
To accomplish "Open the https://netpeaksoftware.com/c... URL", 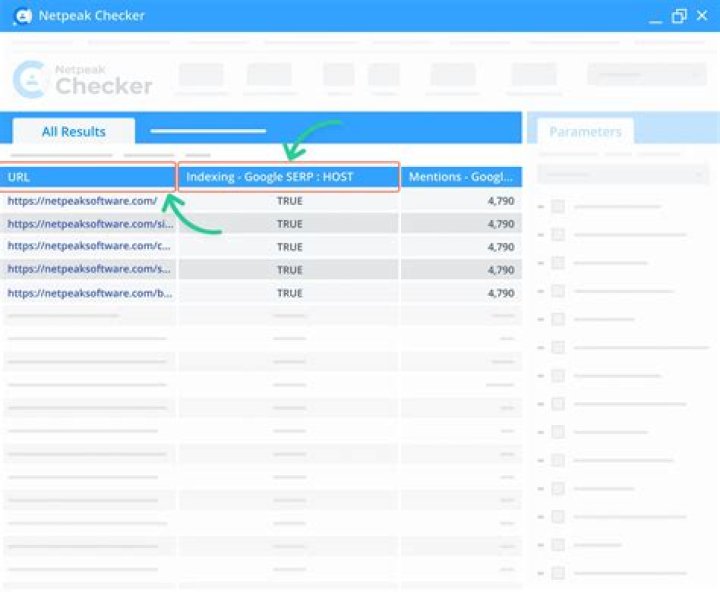I will click(89, 246).
